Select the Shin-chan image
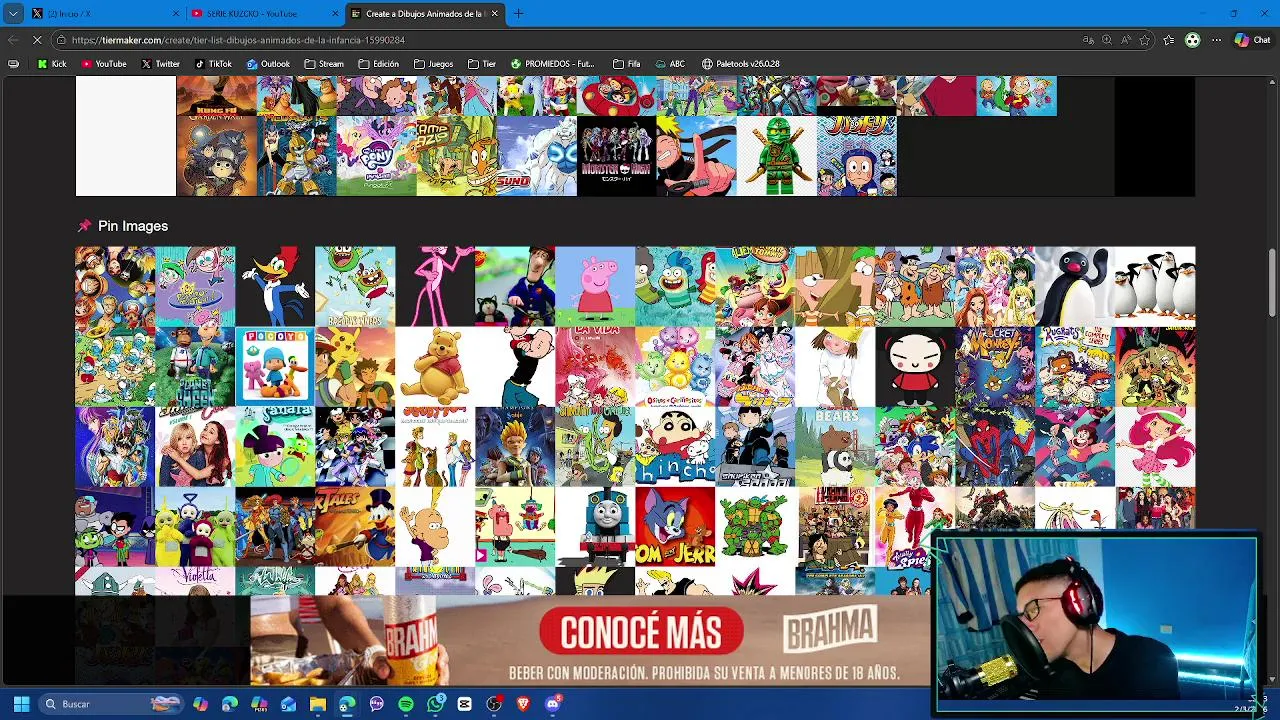 click(x=675, y=447)
